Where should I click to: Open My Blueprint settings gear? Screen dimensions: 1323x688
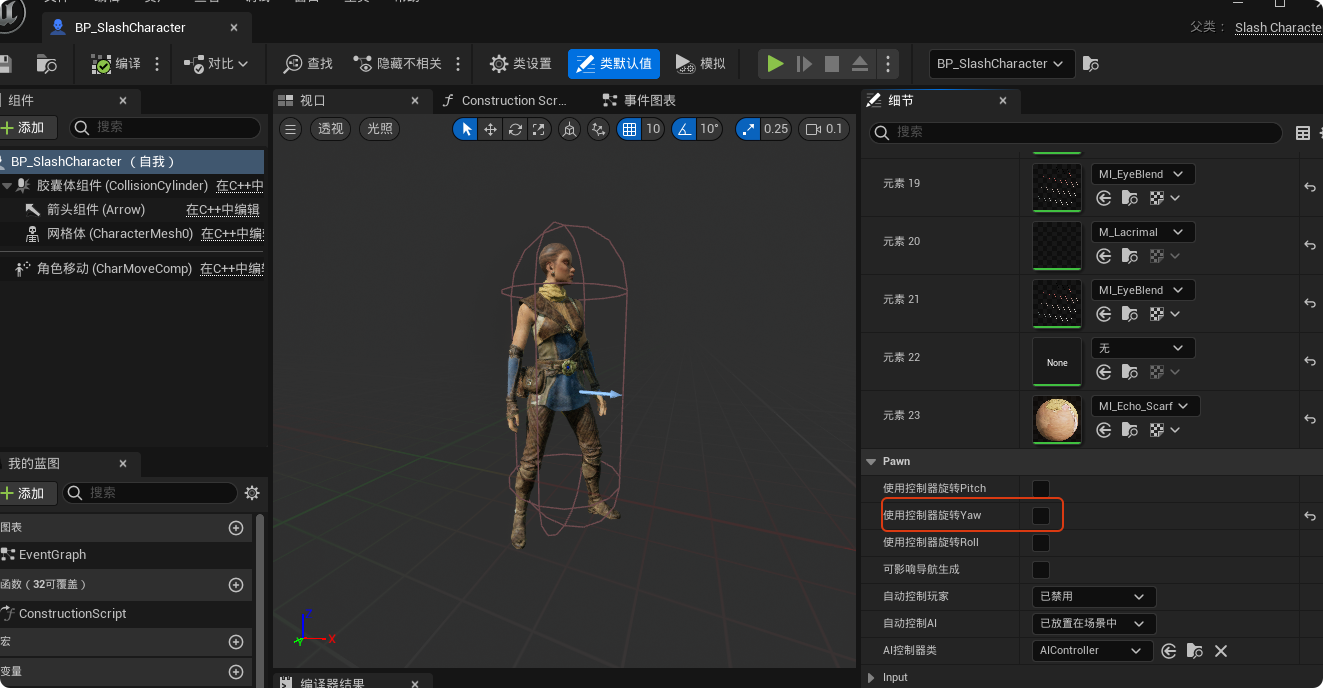(x=252, y=493)
